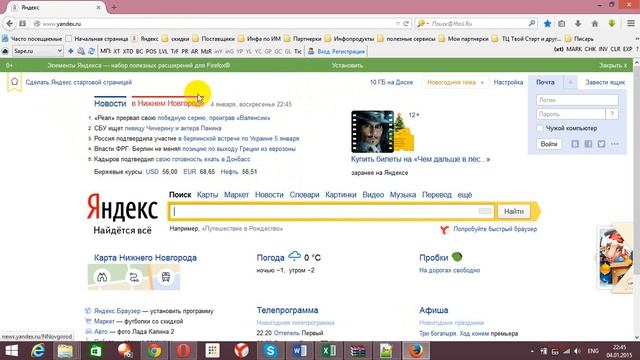Open 10 ГБ на Диске link
640x360 pixels.
(391, 82)
